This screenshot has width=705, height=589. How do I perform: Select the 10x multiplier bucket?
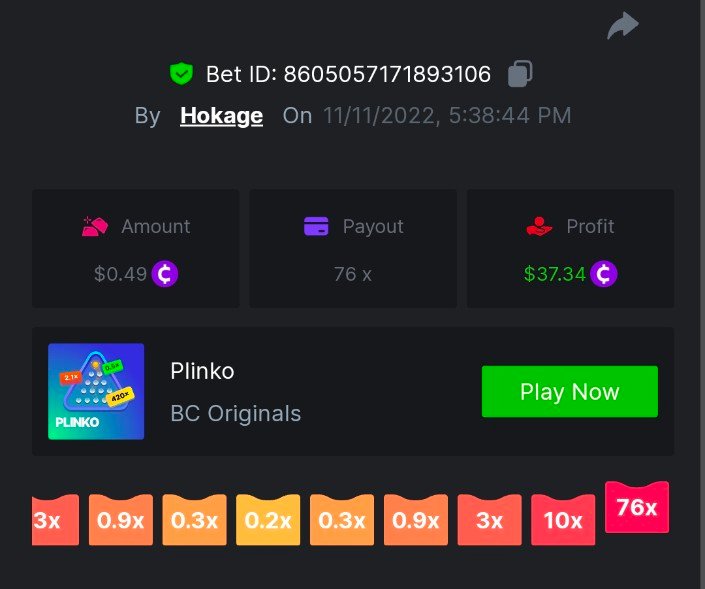[x=563, y=520]
